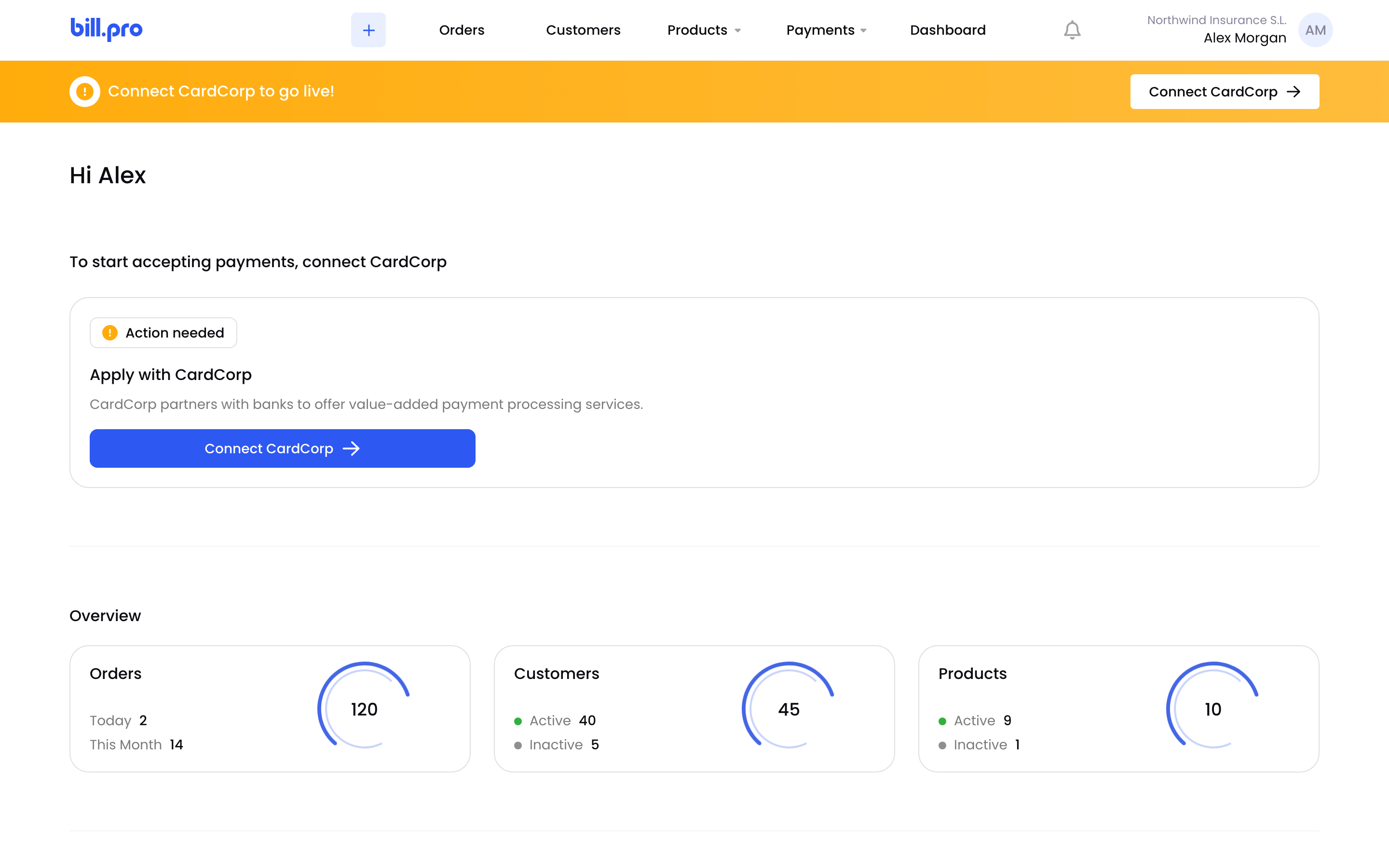Open the Orders overview card title
This screenshot has height=868, width=1389.
(x=115, y=673)
